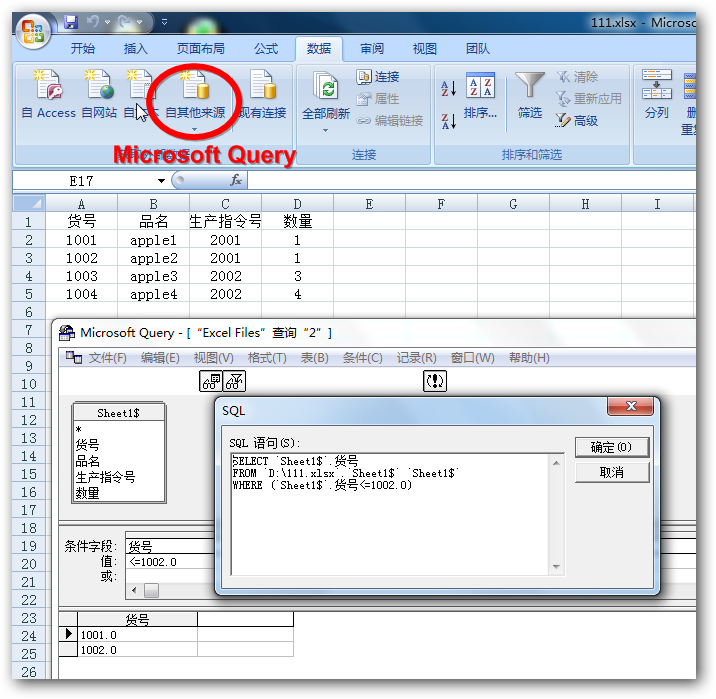Toggle the Filter funnel

pyautogui.click(x=530, y=95)
